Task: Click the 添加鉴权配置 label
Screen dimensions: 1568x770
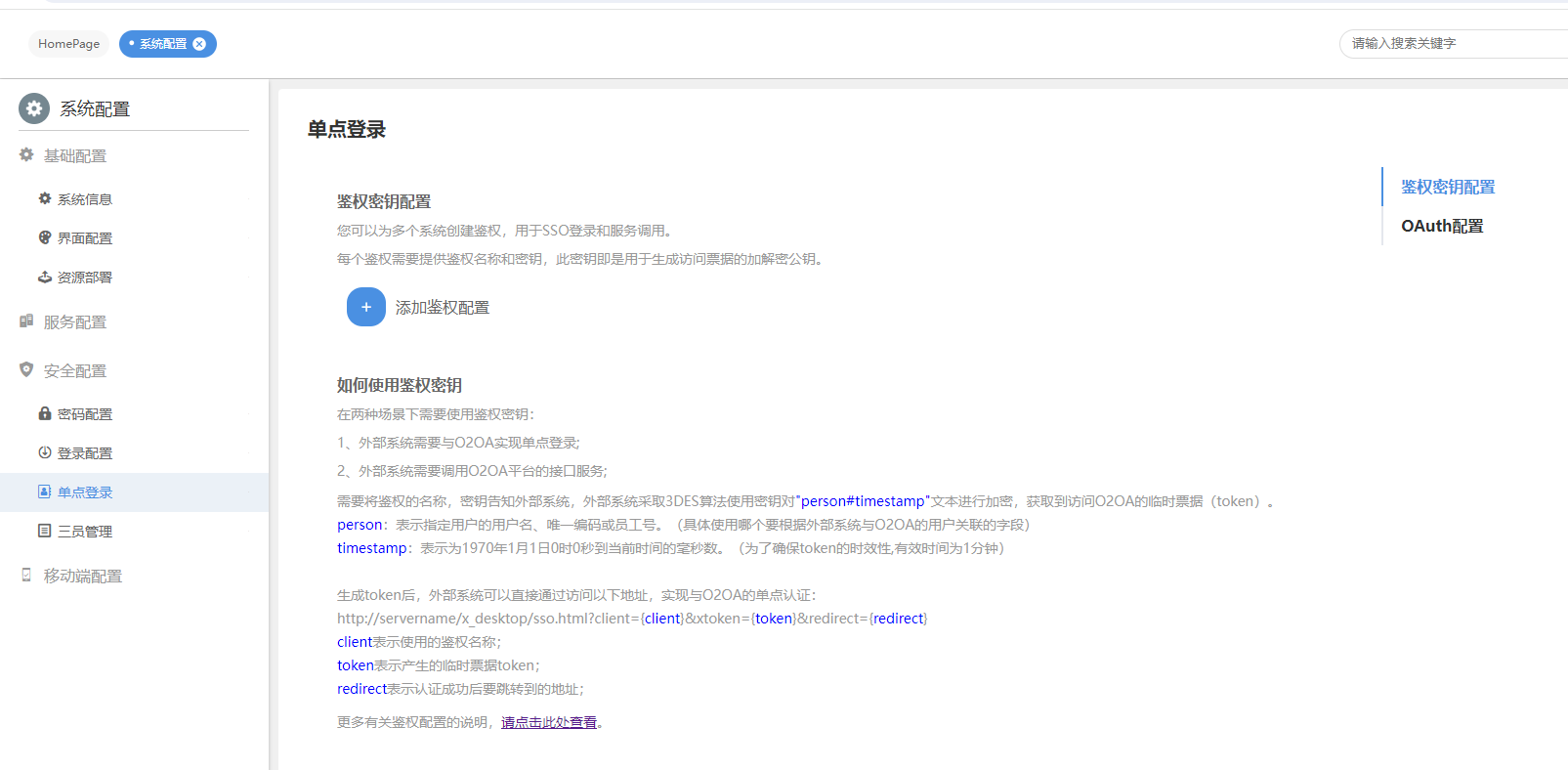Action: pos(443,308)
